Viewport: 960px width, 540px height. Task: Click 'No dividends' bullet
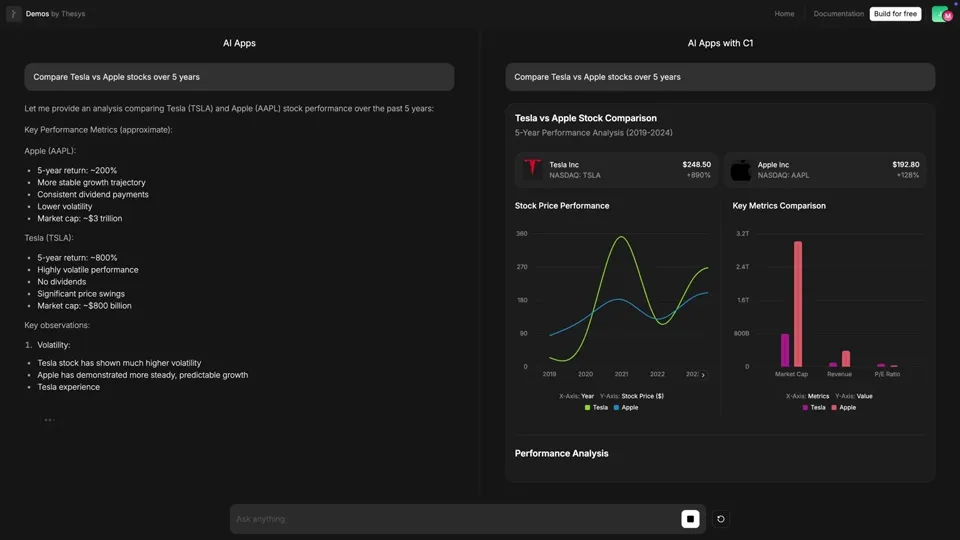62,282
